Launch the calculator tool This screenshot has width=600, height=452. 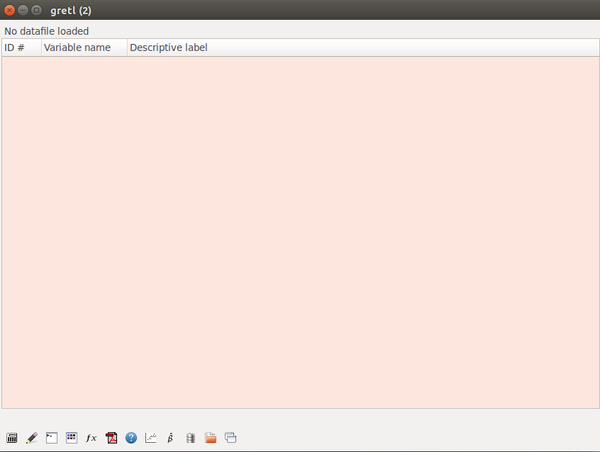[12, 437]
